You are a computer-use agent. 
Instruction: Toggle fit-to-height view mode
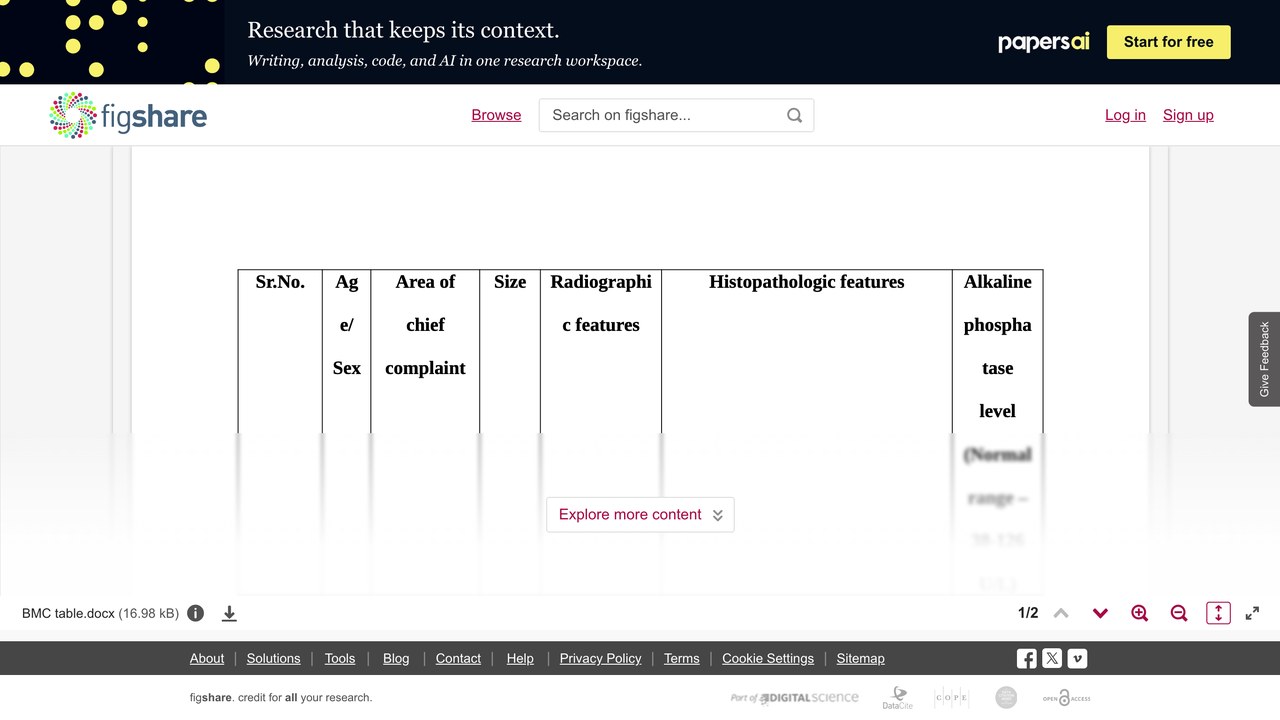pyautogui.click(x=1218, y=613)
